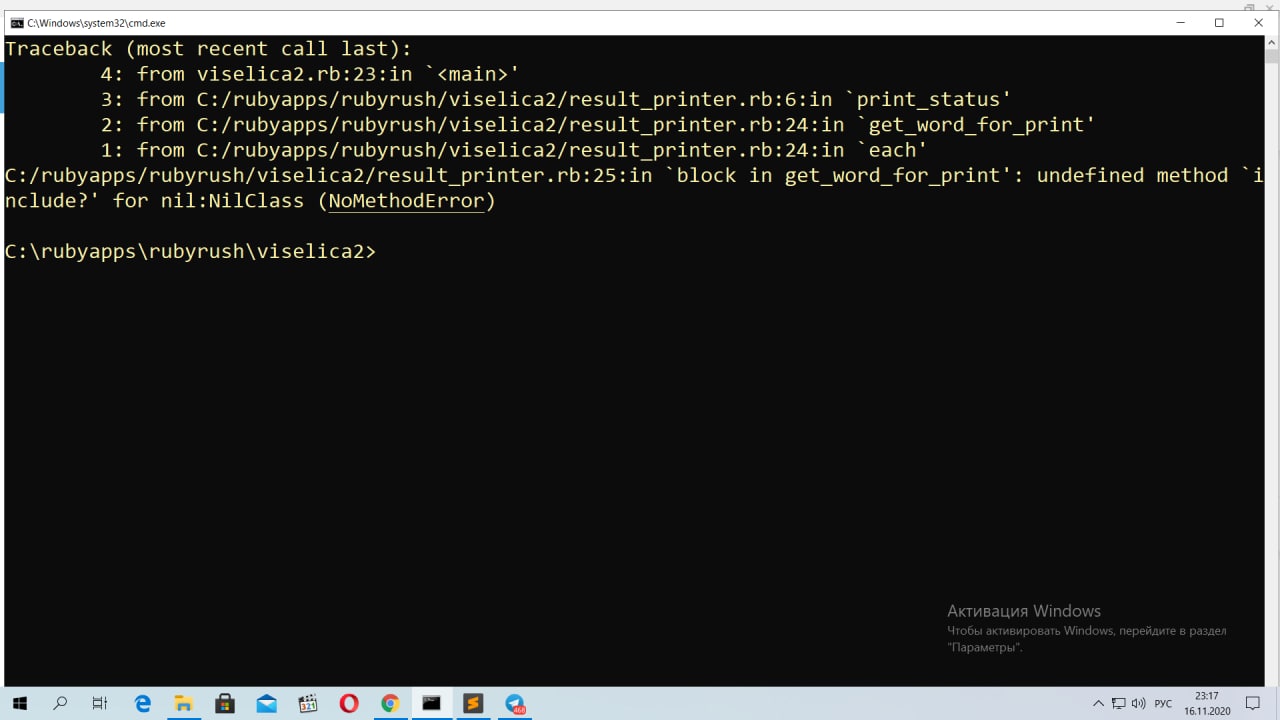Switch to Google Chrome on the taskbar
1280x720 pixels.
click(390, 703)
